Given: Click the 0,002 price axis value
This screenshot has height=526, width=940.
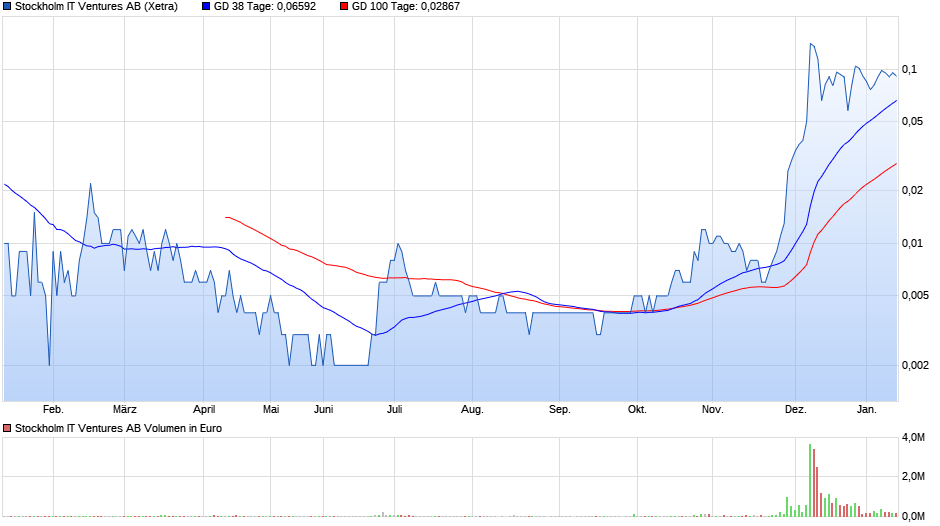Looking at the screenshot, I should point(915,365).
